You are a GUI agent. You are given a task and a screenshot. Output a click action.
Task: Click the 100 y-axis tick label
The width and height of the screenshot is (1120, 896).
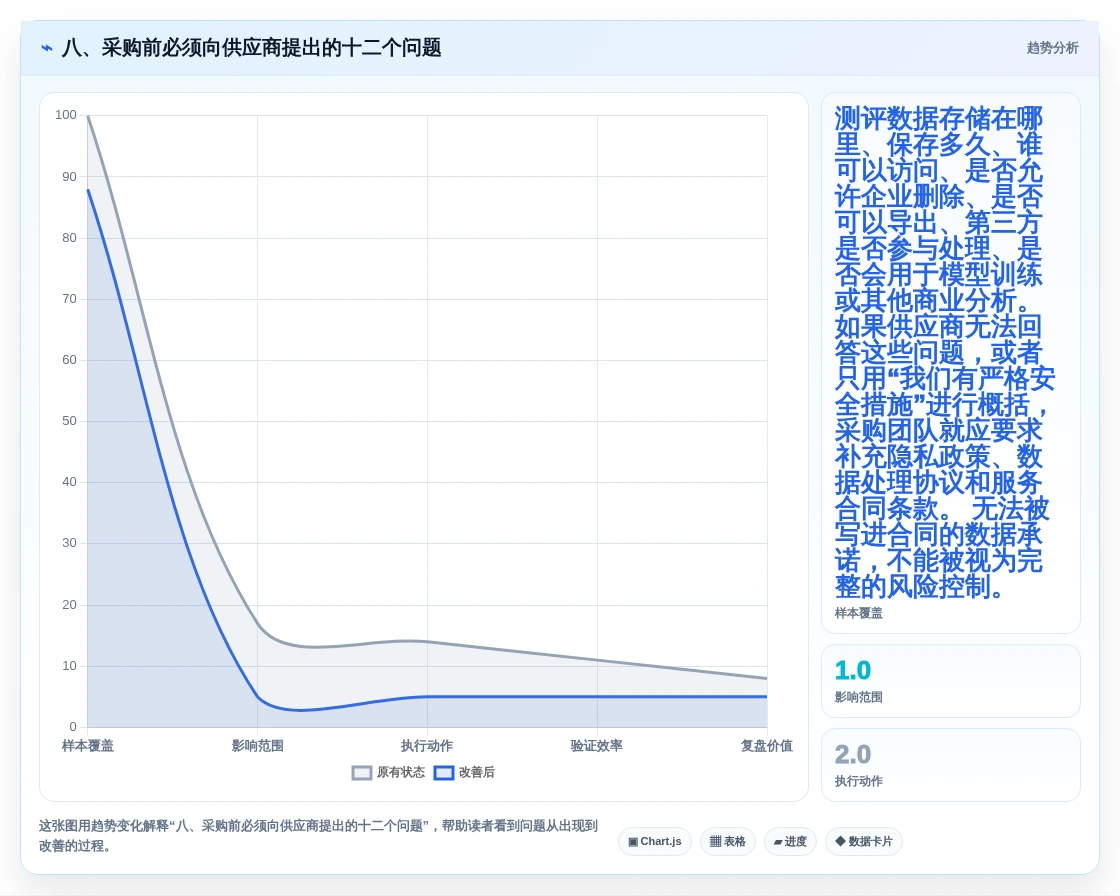click(x=66, y=115)
